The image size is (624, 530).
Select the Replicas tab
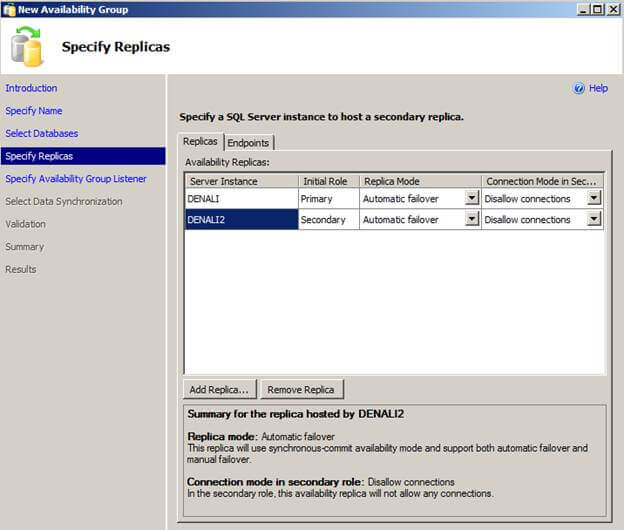(x=200, y=142)
